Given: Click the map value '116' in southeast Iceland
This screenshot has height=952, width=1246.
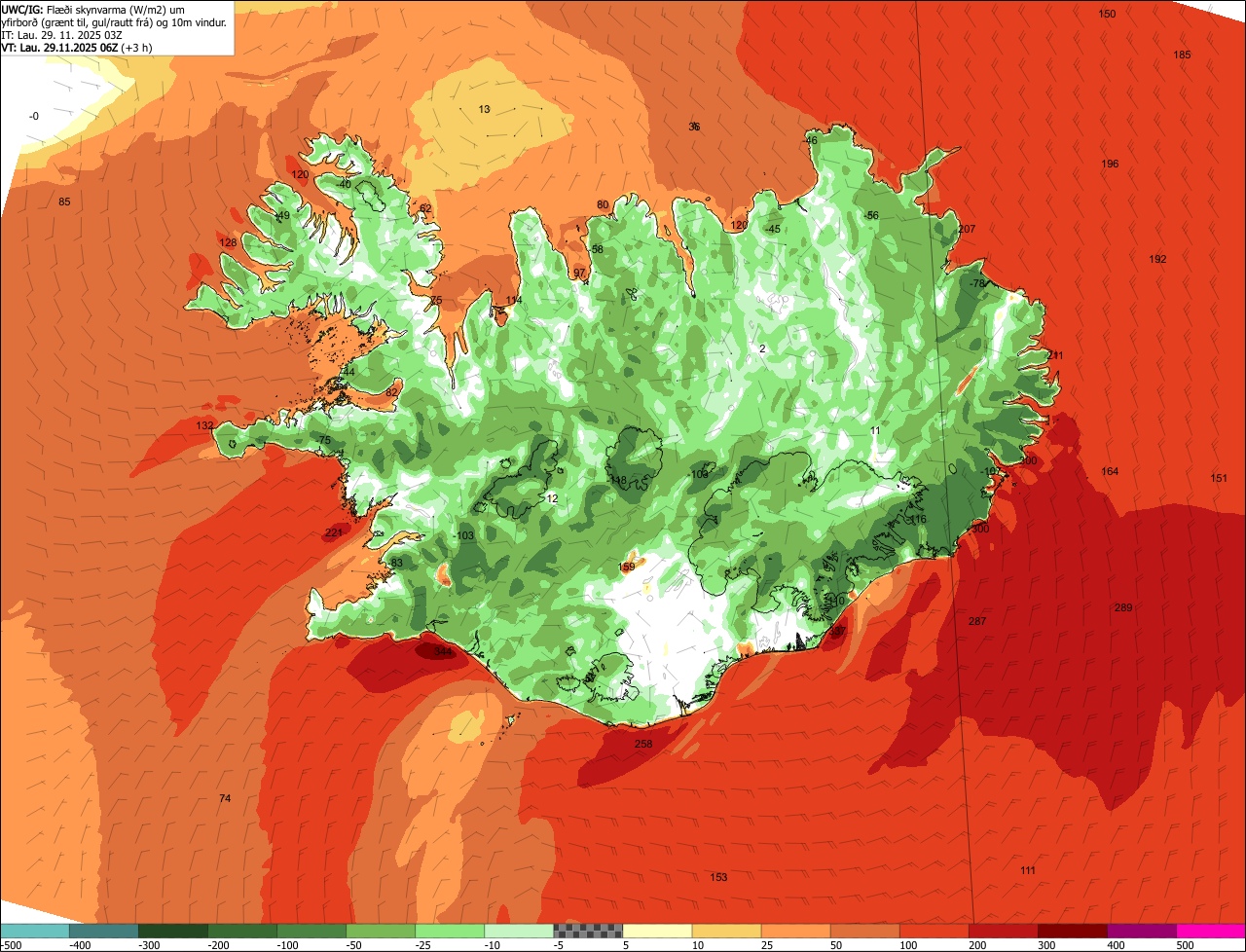Looking at the screenshot, I should coord(917,519).
